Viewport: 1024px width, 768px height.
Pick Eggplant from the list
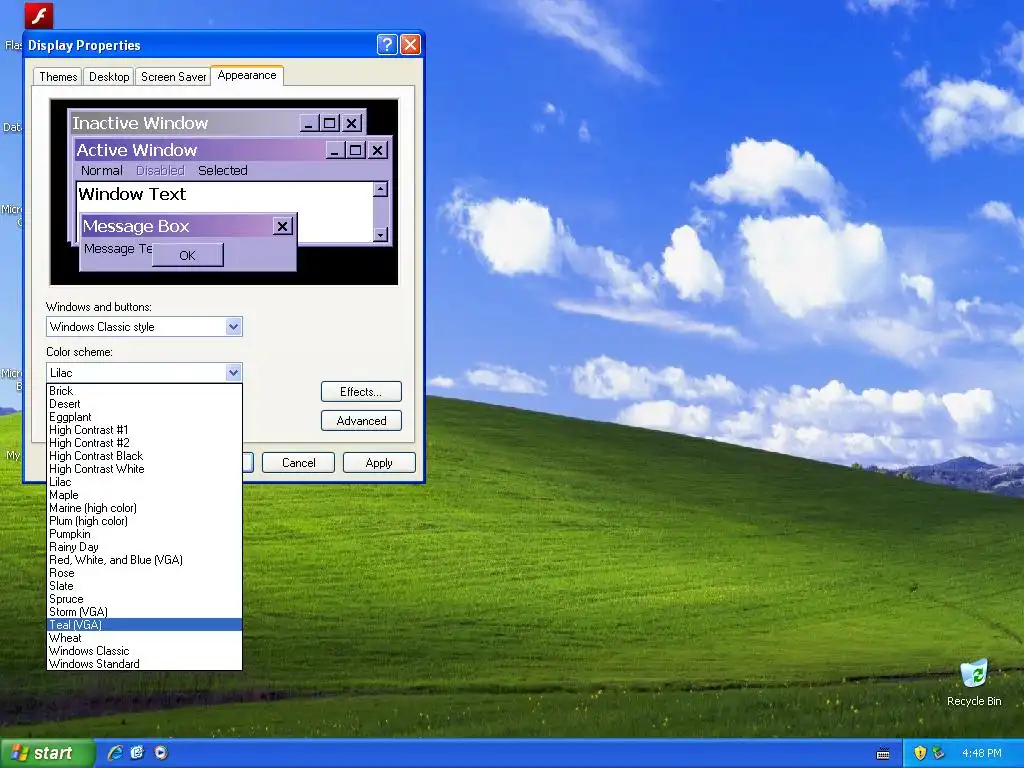(144, 417)
